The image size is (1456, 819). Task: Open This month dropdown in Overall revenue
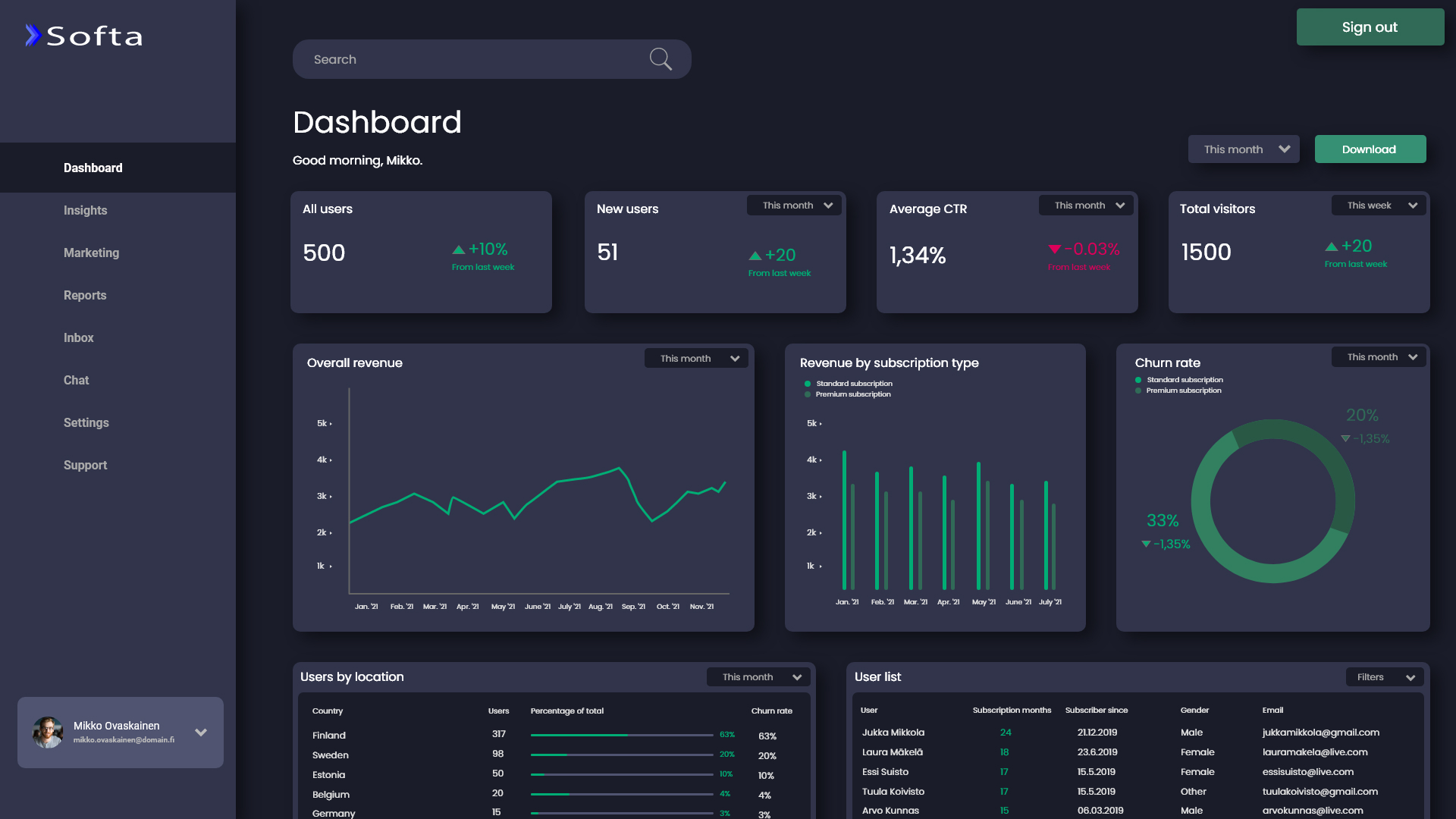[x=696, y=359]
